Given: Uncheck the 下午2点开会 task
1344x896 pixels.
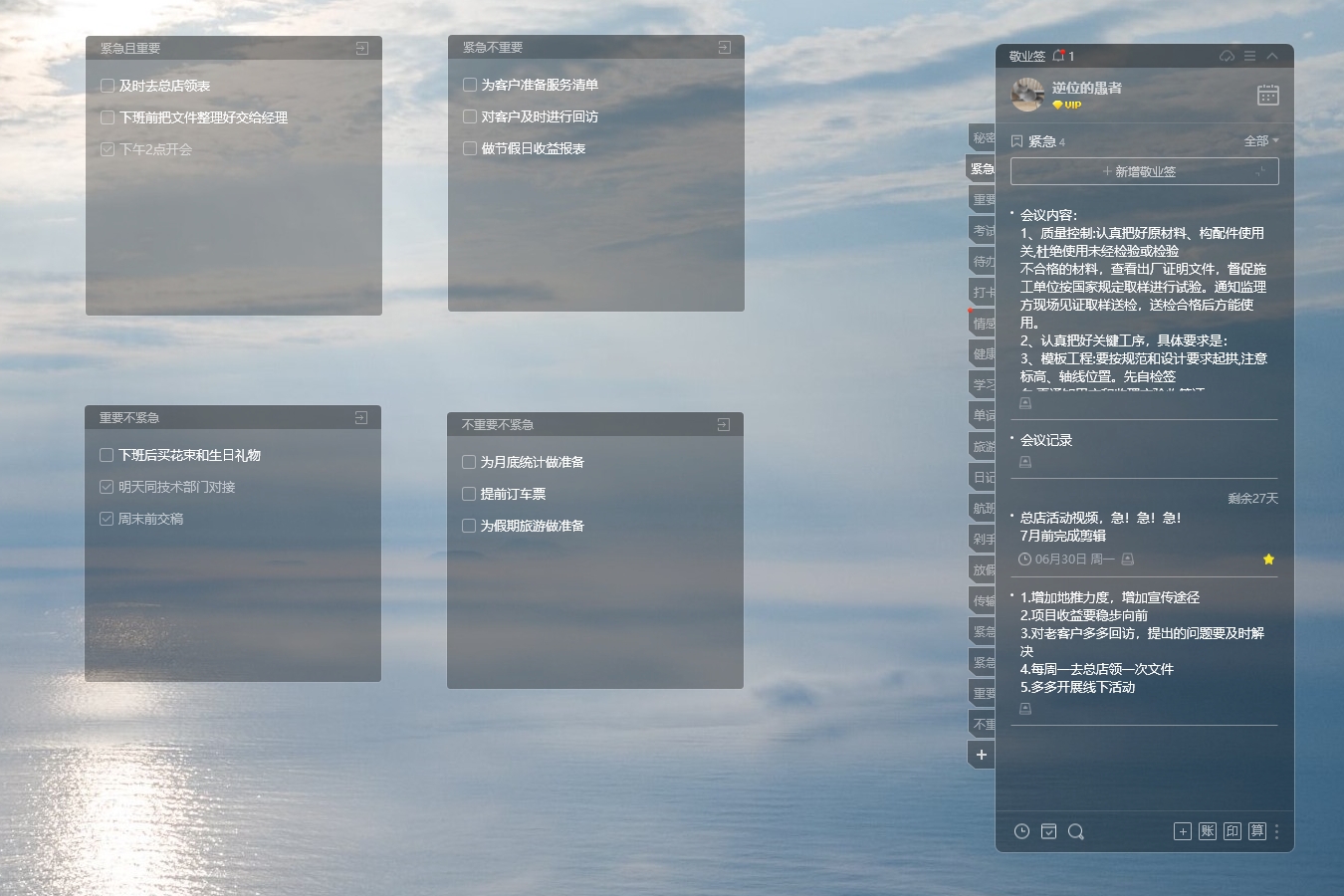Looking at the screenshot, I should coord(108,149).
